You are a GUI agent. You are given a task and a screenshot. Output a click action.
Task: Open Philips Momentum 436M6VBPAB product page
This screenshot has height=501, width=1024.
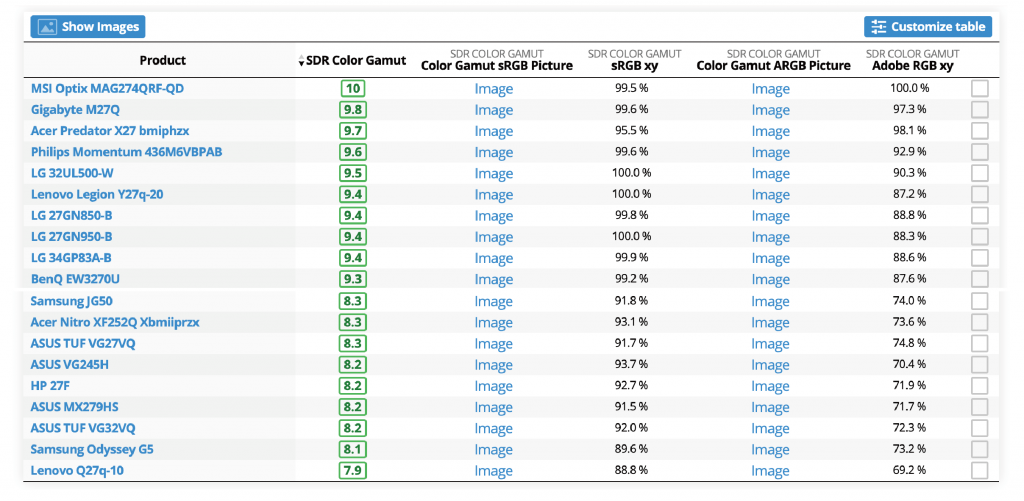[x=126, y=152]
